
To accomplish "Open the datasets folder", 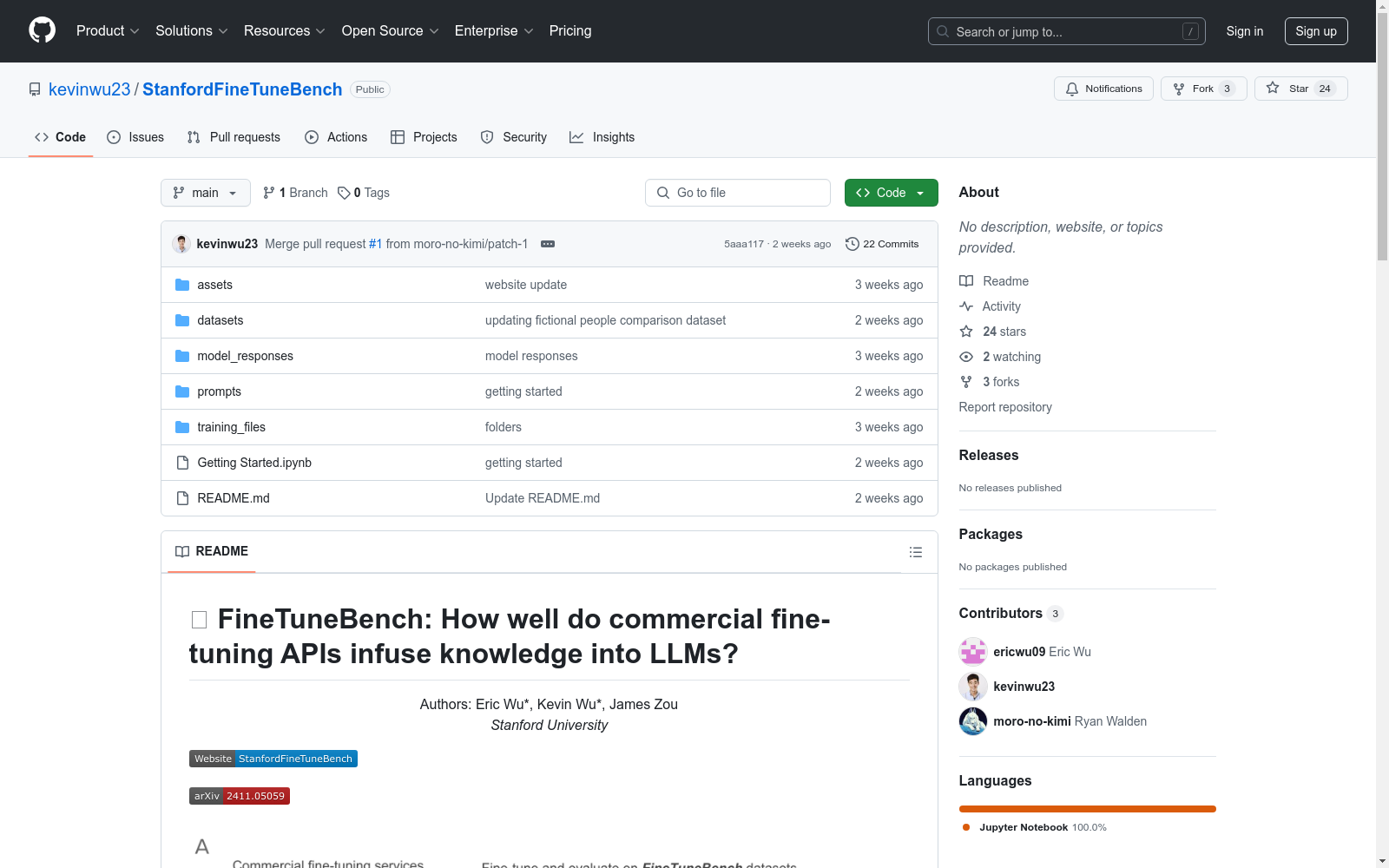I will tap(221, 320).
